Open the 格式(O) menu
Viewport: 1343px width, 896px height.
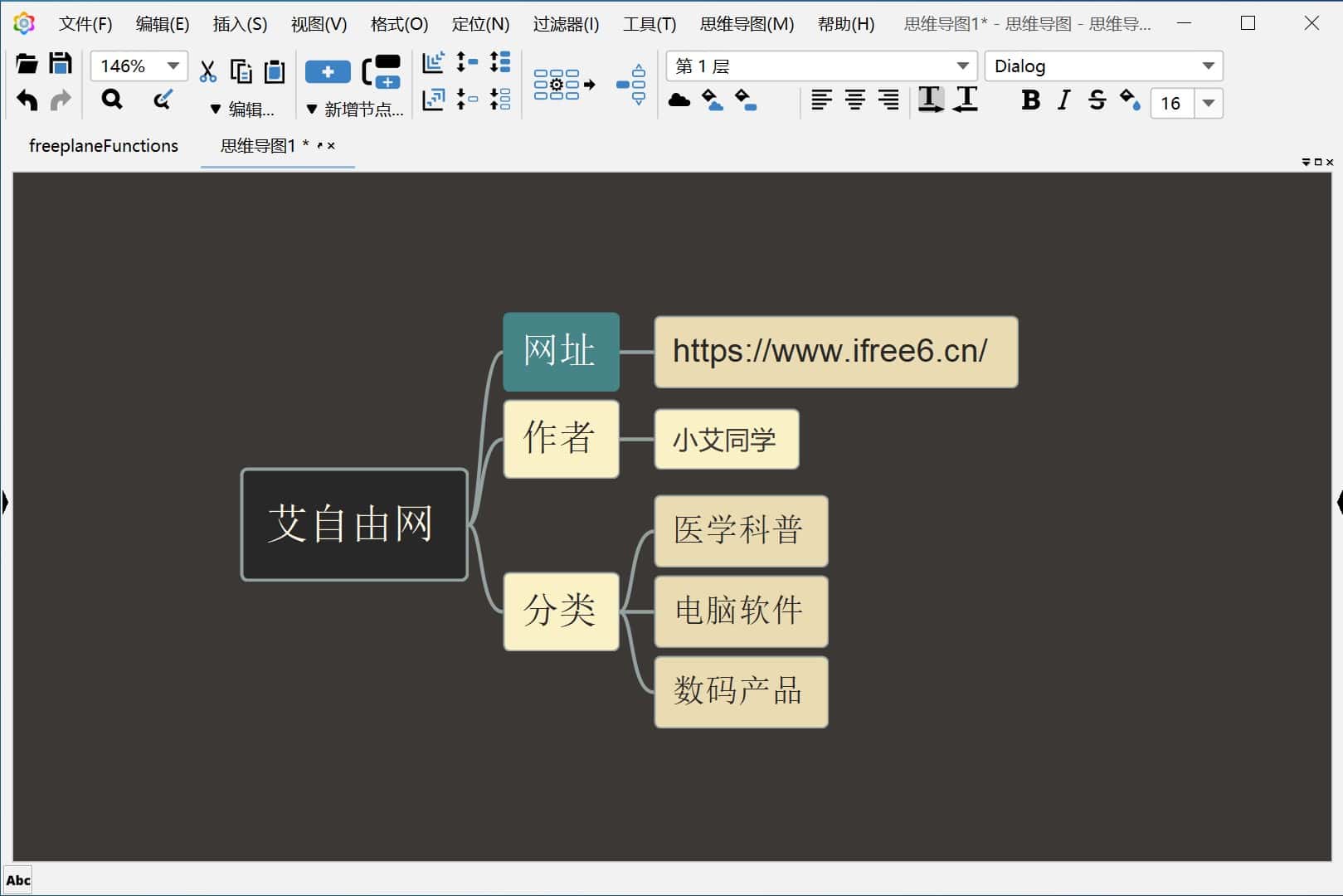pyautogui.click(x=399, y=24)
